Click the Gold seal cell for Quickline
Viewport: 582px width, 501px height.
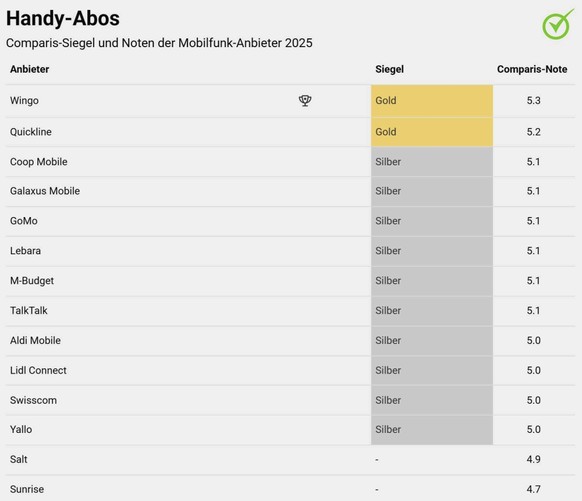[x=432, y=132]
